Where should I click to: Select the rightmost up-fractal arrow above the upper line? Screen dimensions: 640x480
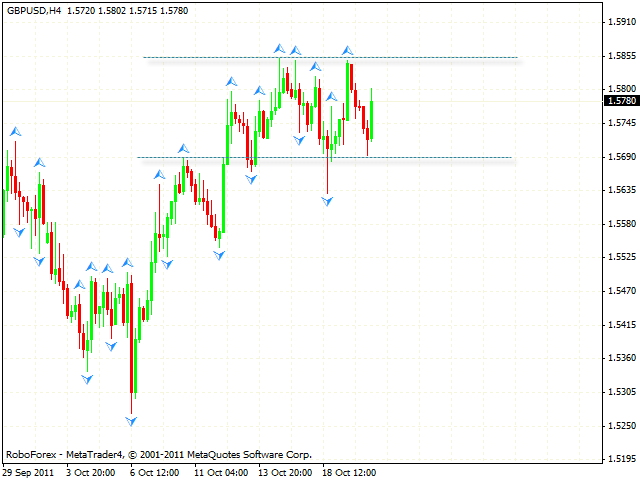click(x=347, y=50)
